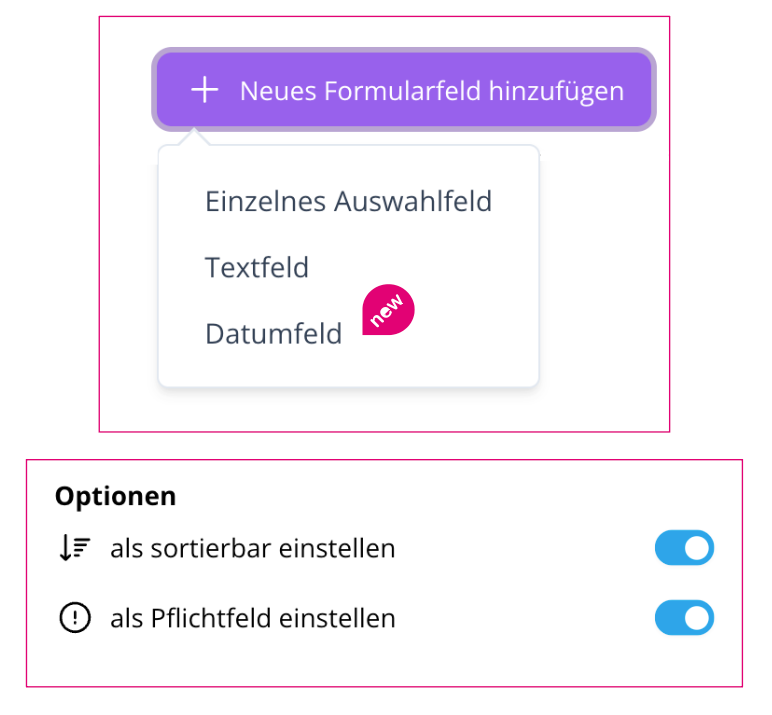
Task: Click the "Neues Formularfeld hinzufügen" label text
Action: (432, 91)
